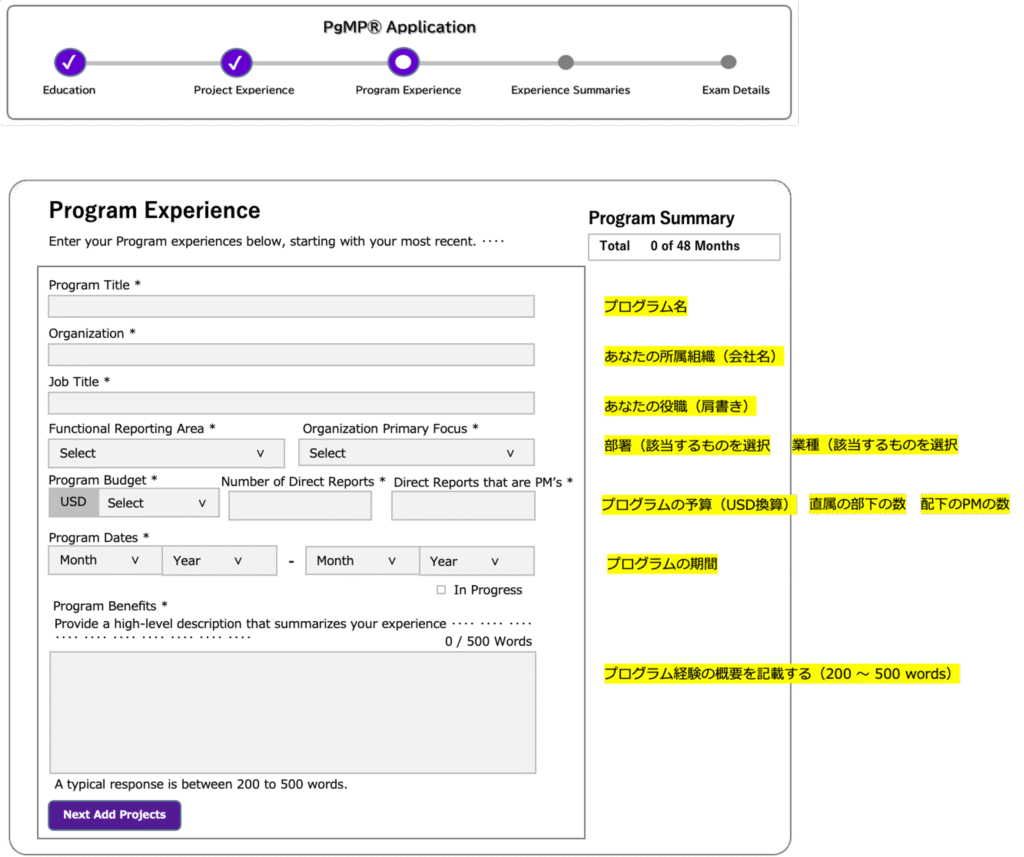Open the Functional Reporting Area dropdown
The width and height of the screenshot is (1024, 857).
166,453
